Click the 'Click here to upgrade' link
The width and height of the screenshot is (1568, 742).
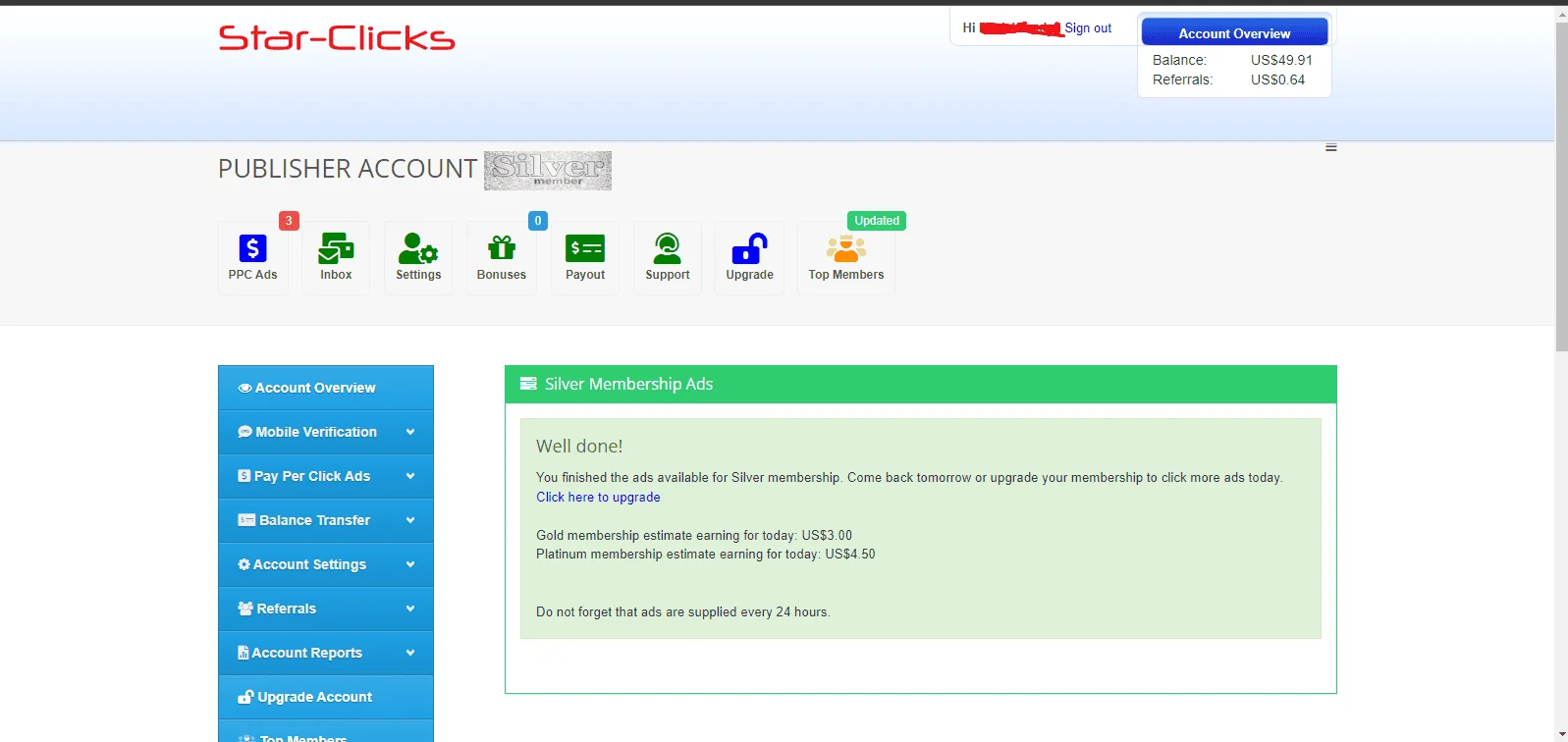tap(598, 497)
